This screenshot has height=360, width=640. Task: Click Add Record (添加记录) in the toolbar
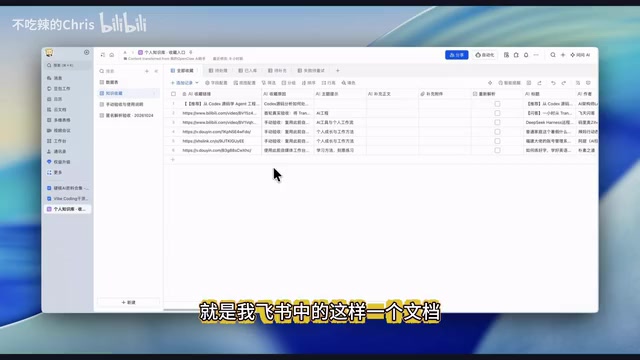point(182,83)
